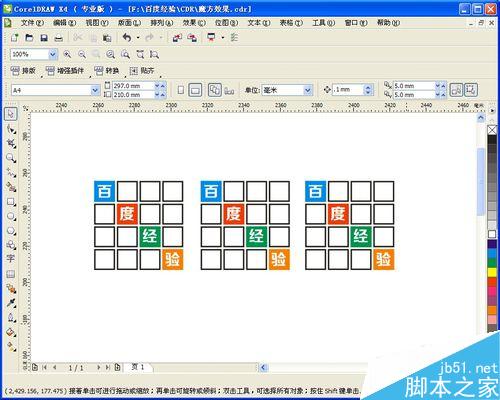Open the 排列 (Arrange) menu
Image resolution: width=500 pixels, height=400 pixels.
pyautogui.click(x=162, y=23)
